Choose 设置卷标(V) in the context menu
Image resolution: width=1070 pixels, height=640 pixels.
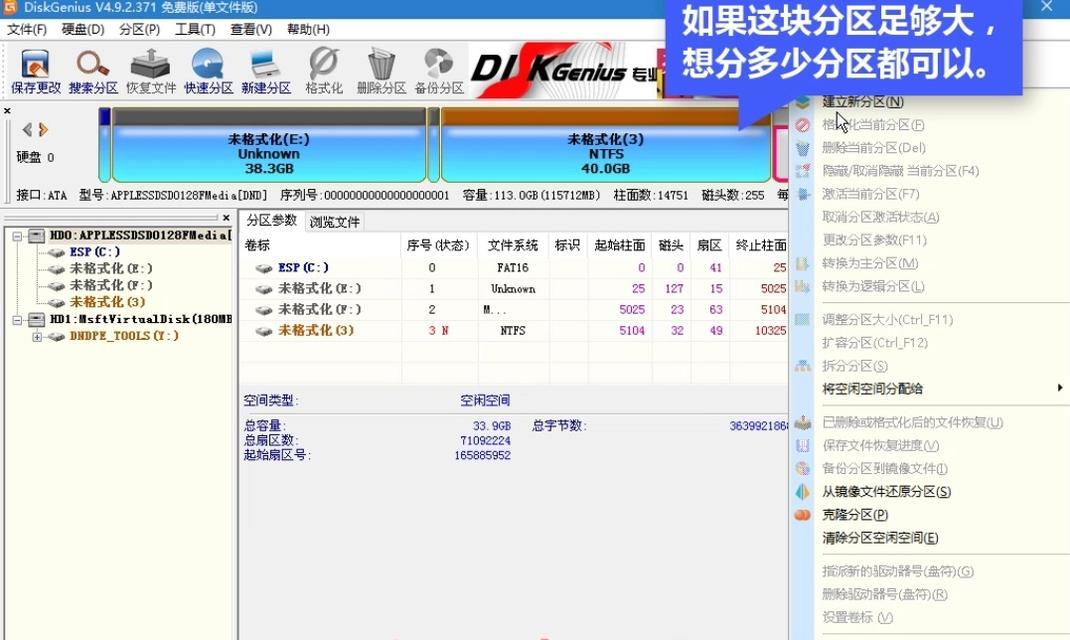[857, 617]
